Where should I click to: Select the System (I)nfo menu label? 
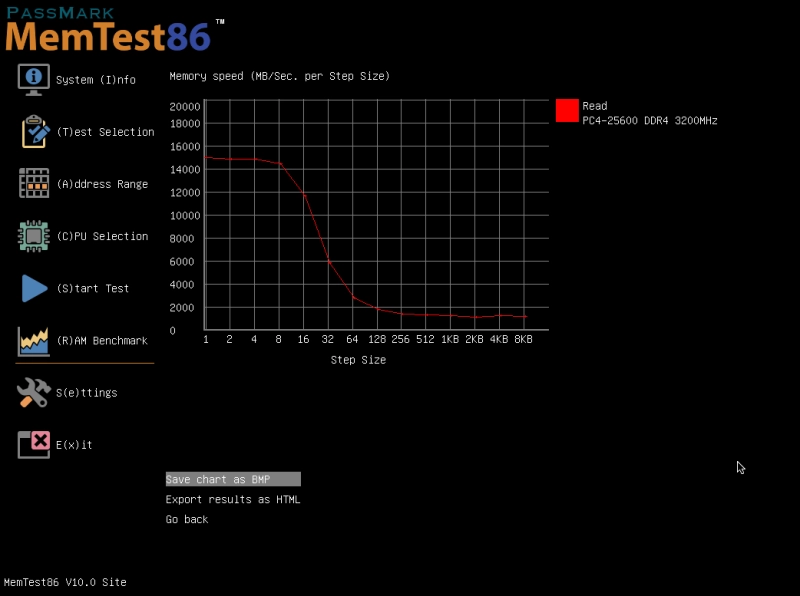coord(95,80)
